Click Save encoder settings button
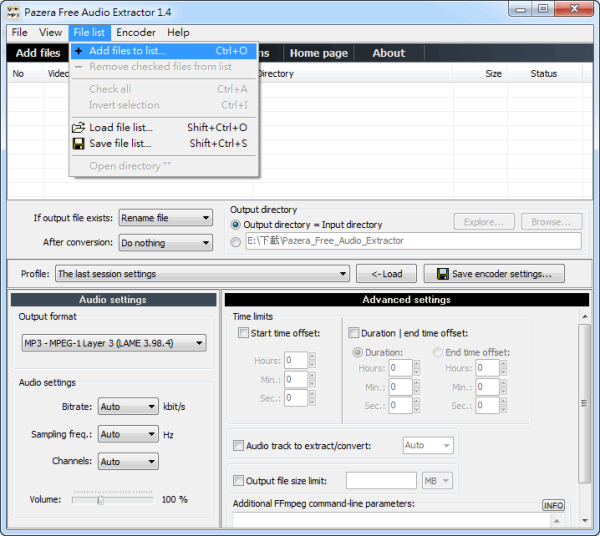600x536 pixels. (494, 274)
